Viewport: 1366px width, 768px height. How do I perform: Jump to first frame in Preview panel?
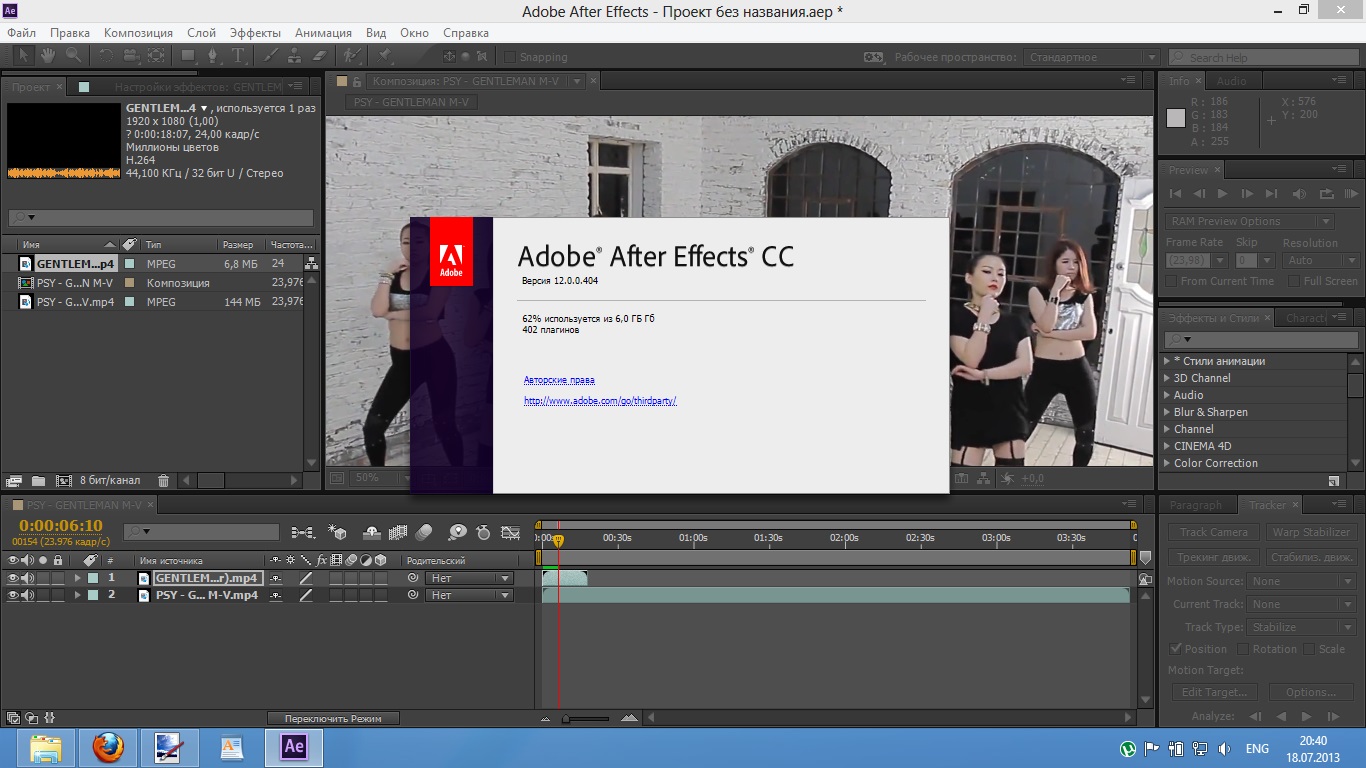pos(1176,194)
